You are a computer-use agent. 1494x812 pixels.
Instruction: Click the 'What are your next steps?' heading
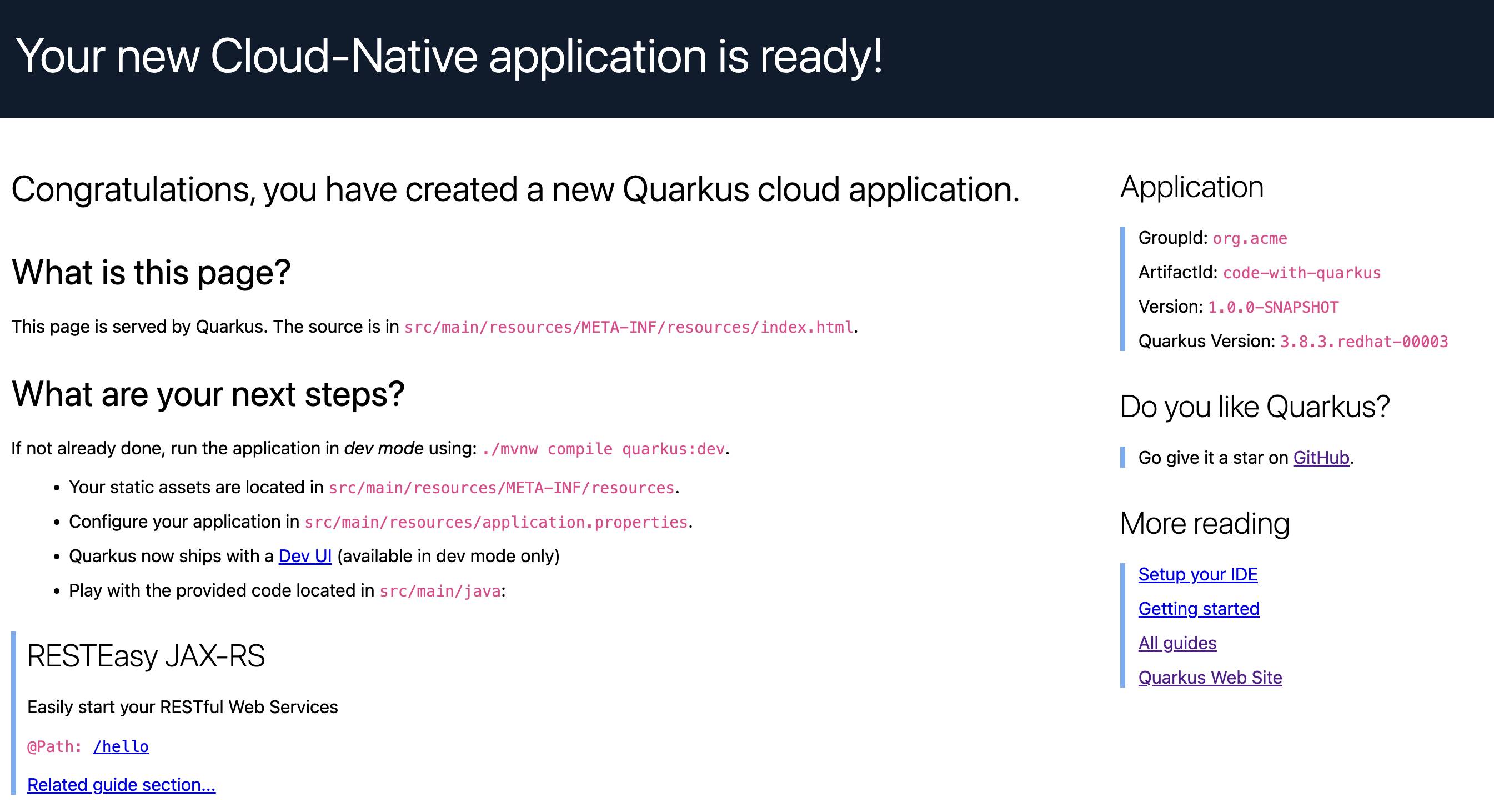(x=208, y=394)
